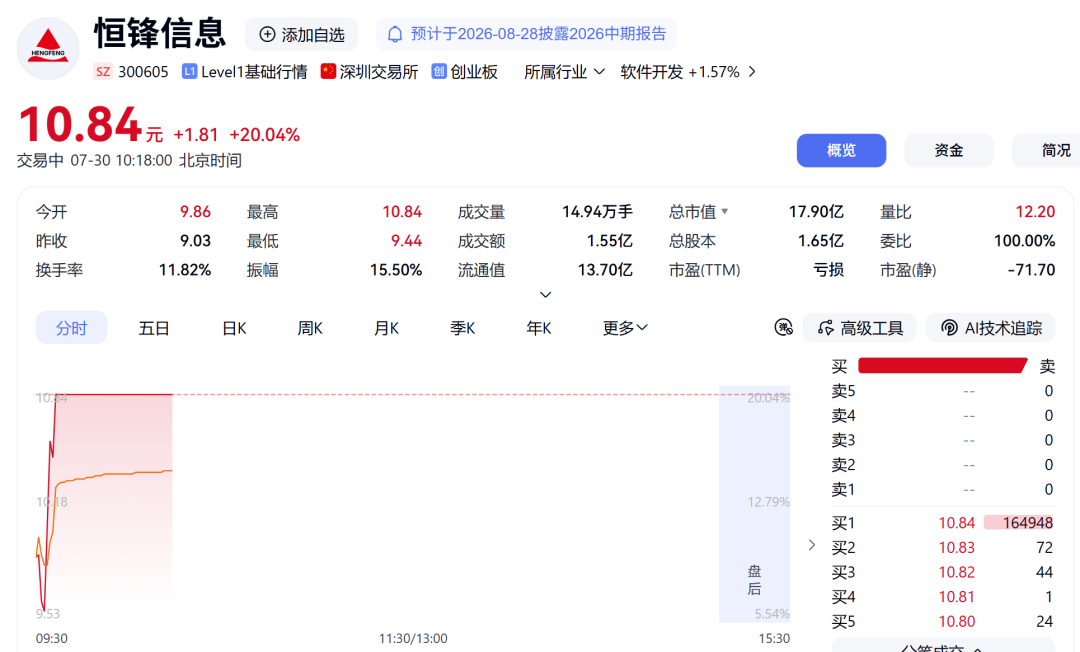Image resolution: width=1080 pixels, height=652 pixels.
Task: Click 总股本 value 1.65亿
Action: coord(820,241)
